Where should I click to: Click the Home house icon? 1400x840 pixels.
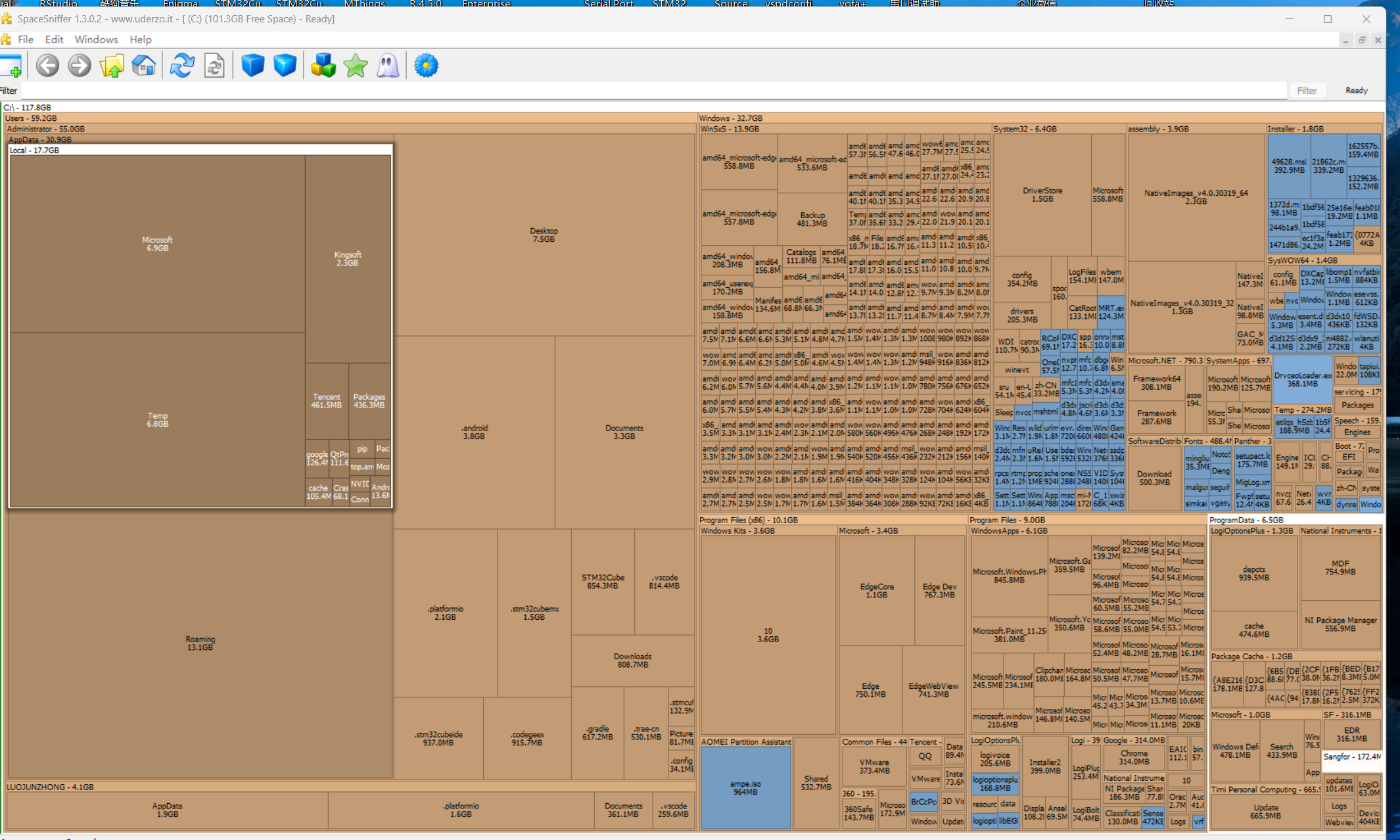click(x=144, y=66)
